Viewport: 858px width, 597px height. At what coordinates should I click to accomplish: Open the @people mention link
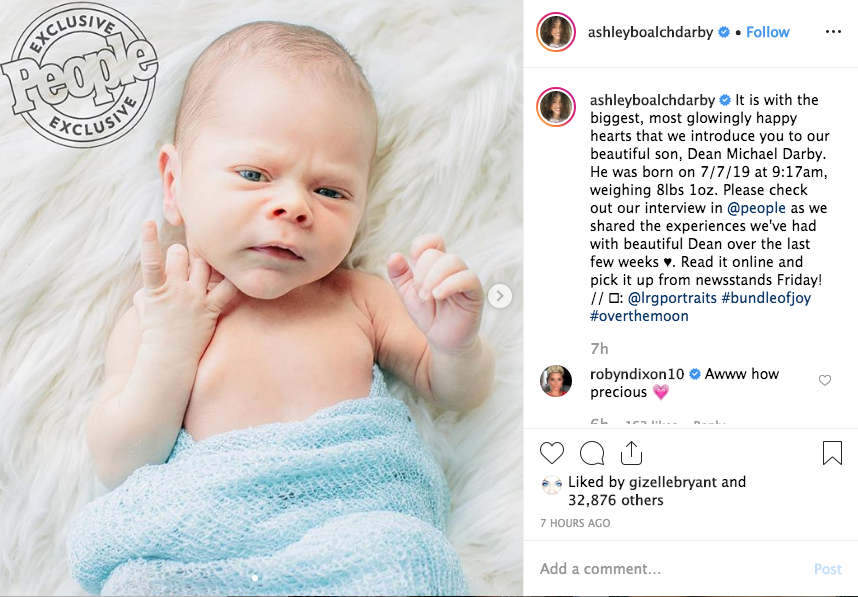756,208
